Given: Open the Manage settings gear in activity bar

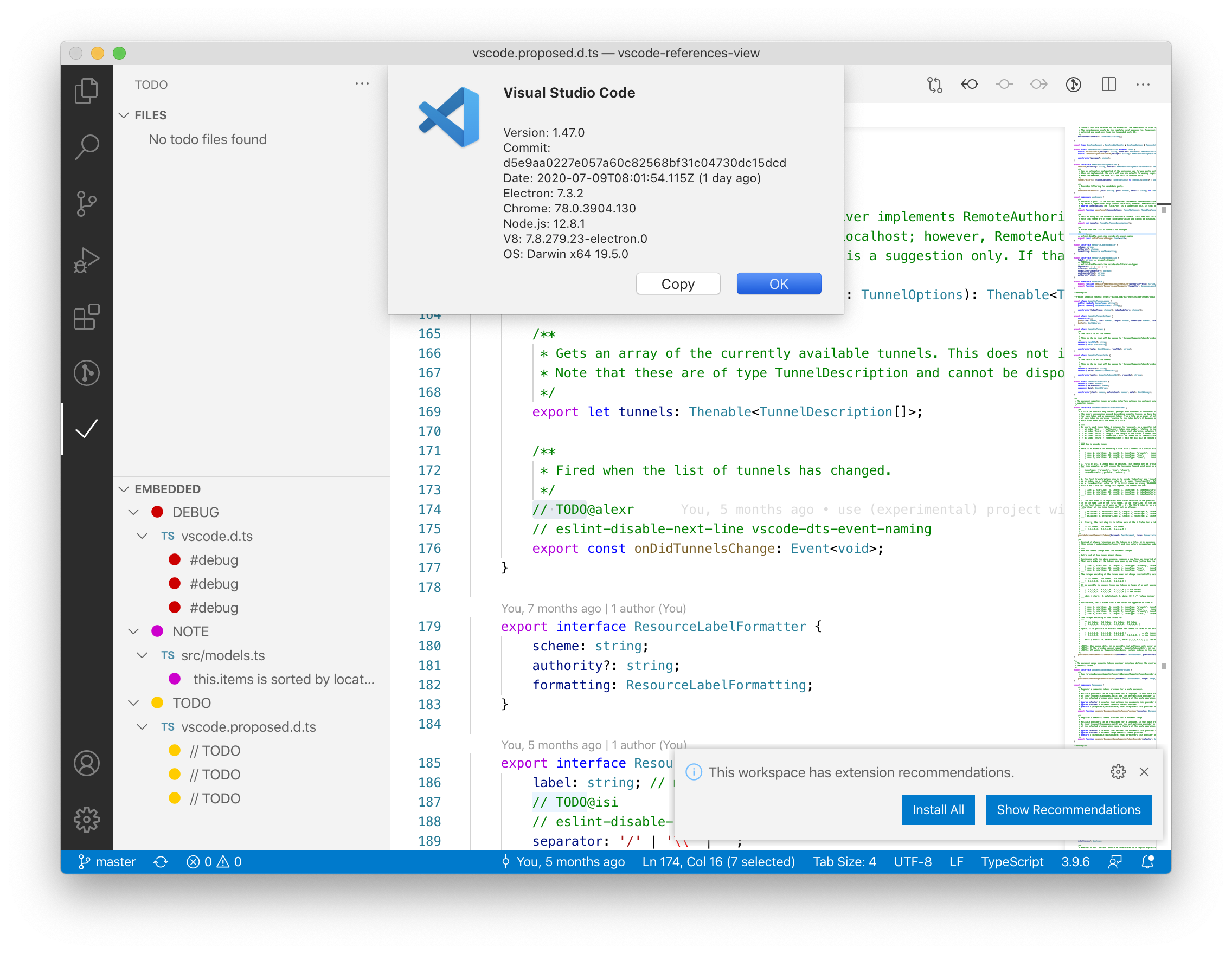Looking at the screenshot, I should (x=87, y=820).
